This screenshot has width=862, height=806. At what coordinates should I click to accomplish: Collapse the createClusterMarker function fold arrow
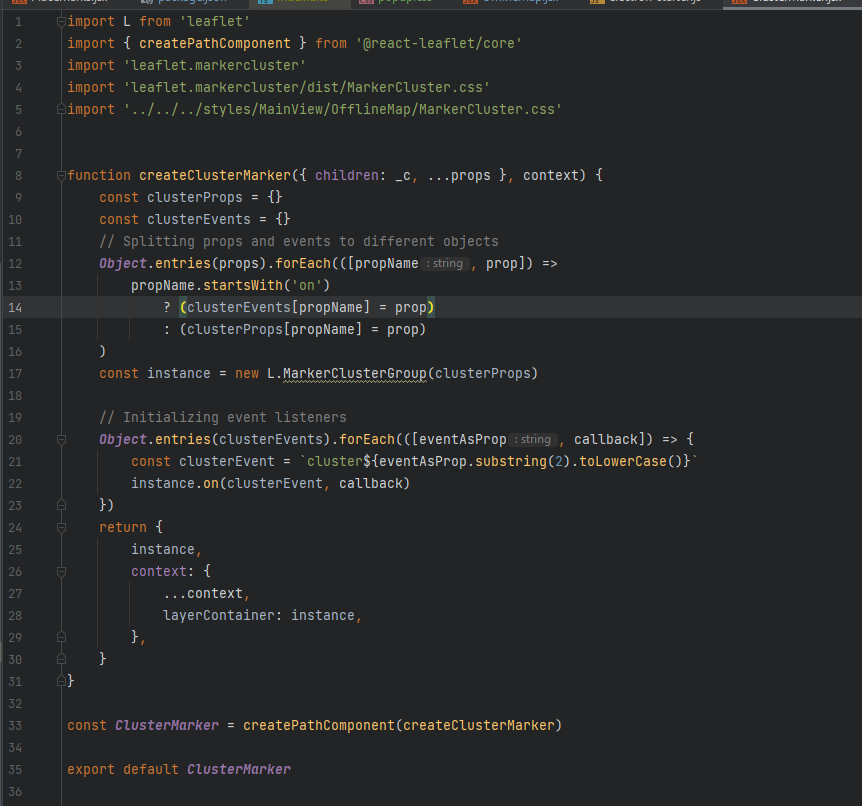pyautogui.click(x=61, y=175)
